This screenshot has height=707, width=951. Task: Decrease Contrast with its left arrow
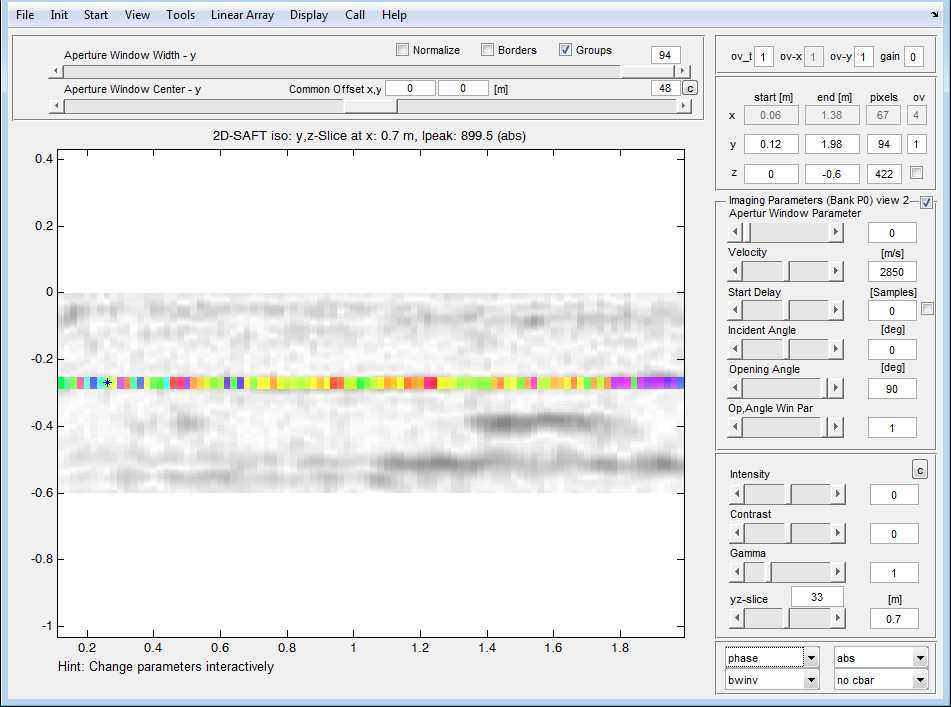(737, 533)
